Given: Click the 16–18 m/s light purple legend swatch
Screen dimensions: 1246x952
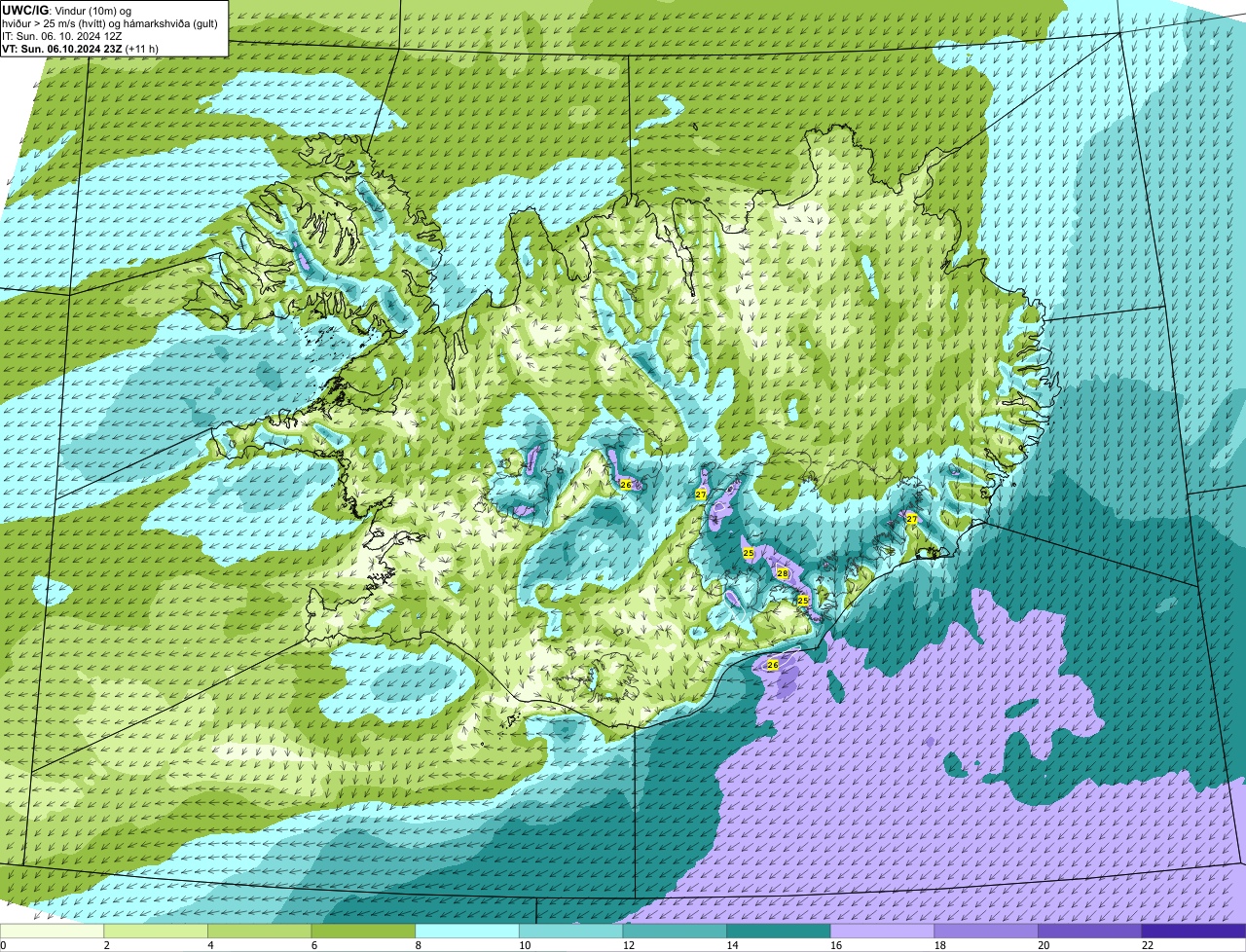Looking at the screenshot, I should pyautogui.click(x=883, y=931).
